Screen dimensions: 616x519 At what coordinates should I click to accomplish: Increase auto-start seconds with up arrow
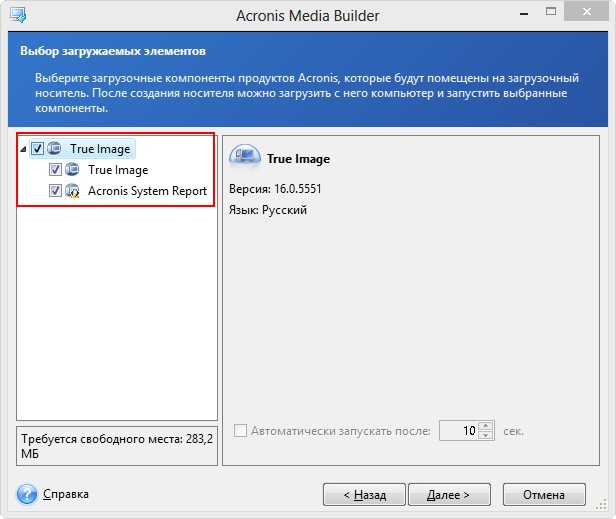[x=486, y=426]
